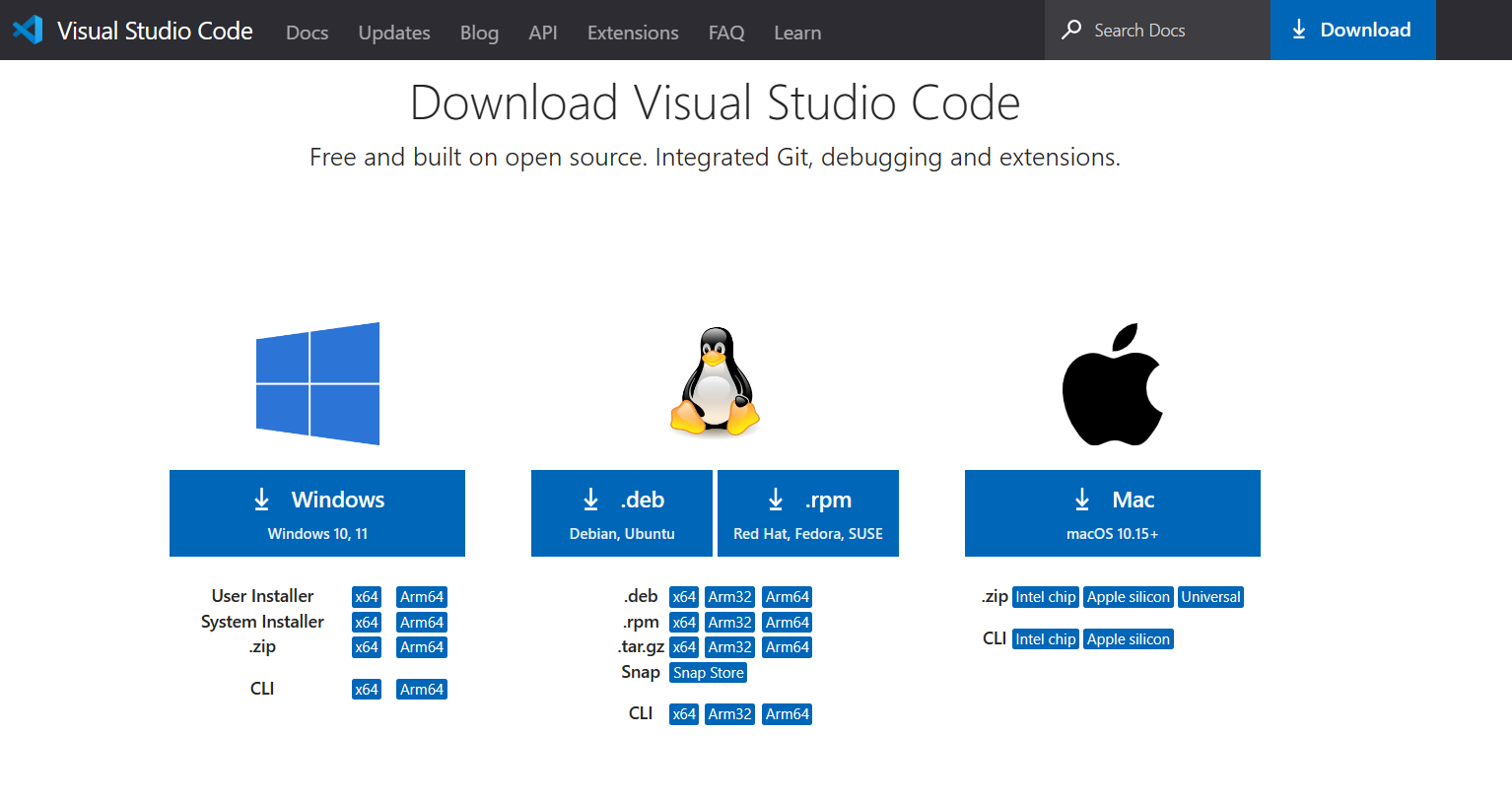Click the 'Download Visual Studio Code' heading
The height and width of the screenshot is (802, 1512).
click(715, 102)
